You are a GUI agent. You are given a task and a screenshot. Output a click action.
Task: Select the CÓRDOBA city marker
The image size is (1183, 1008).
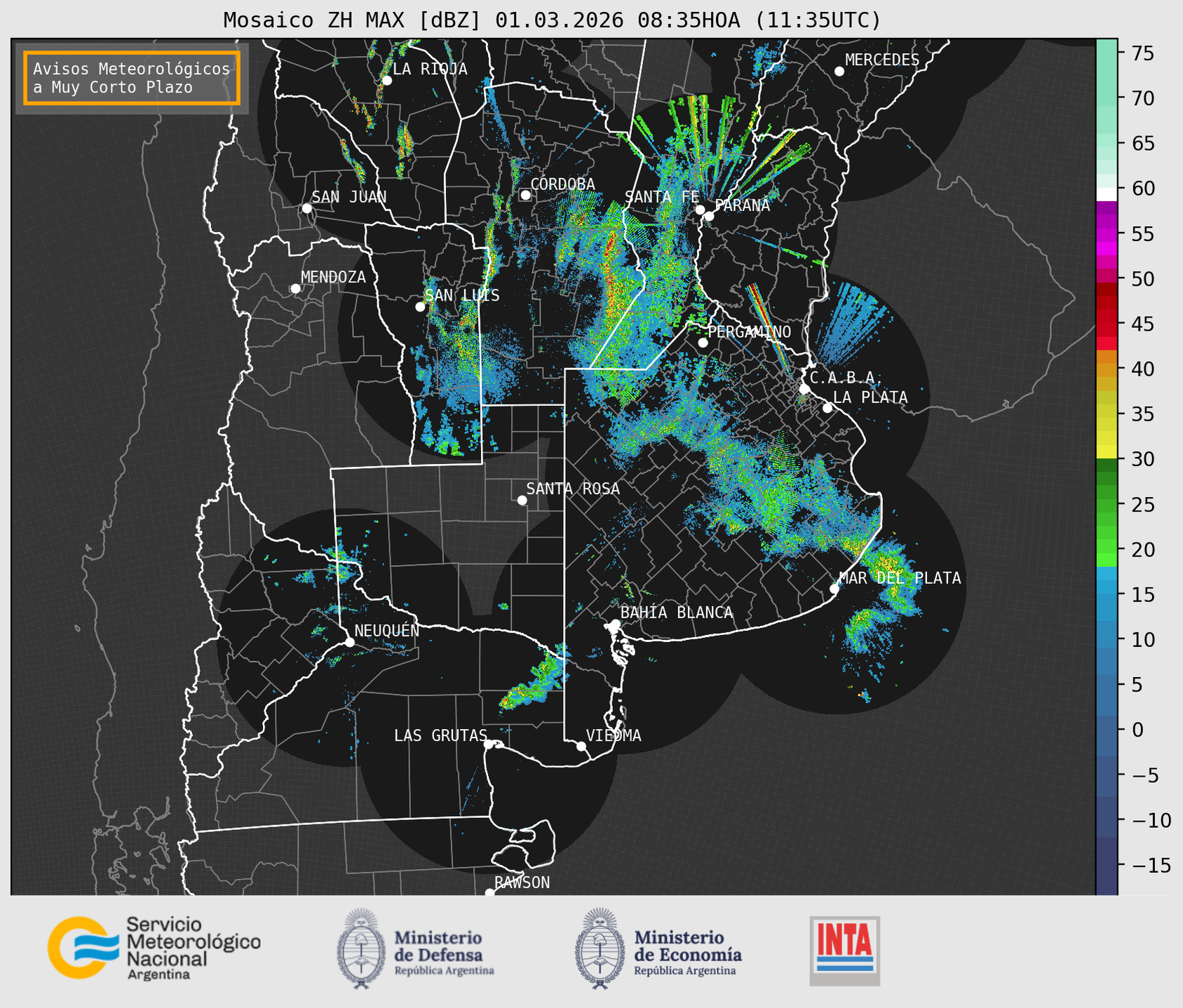click(x=525, y=195)
